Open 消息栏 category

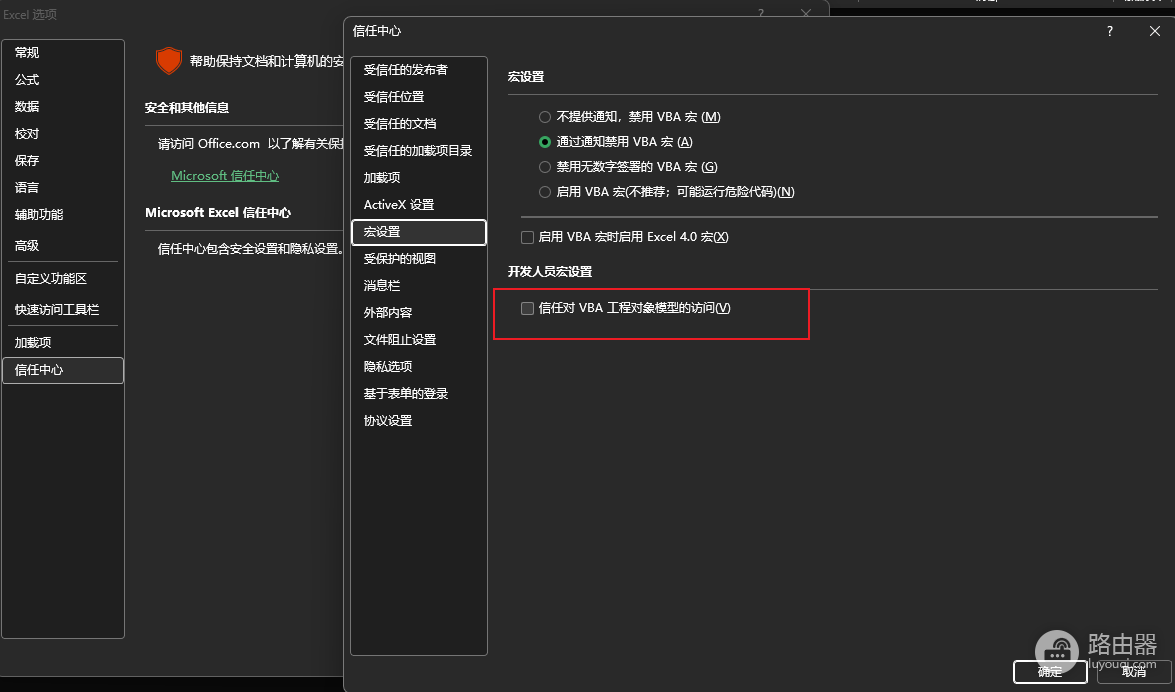coord(419,286)
